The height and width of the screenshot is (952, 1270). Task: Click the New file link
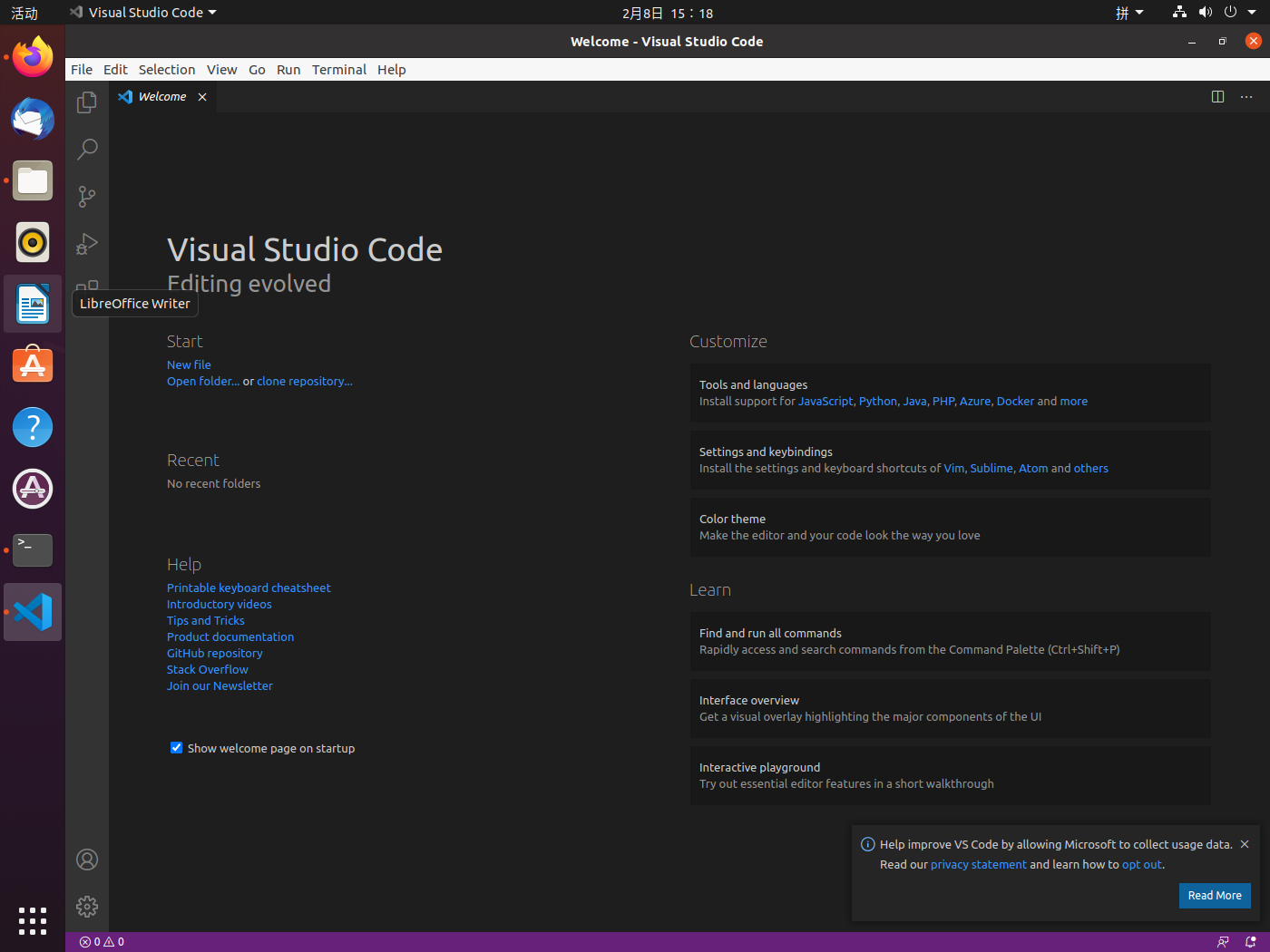[x=189, y=364]
